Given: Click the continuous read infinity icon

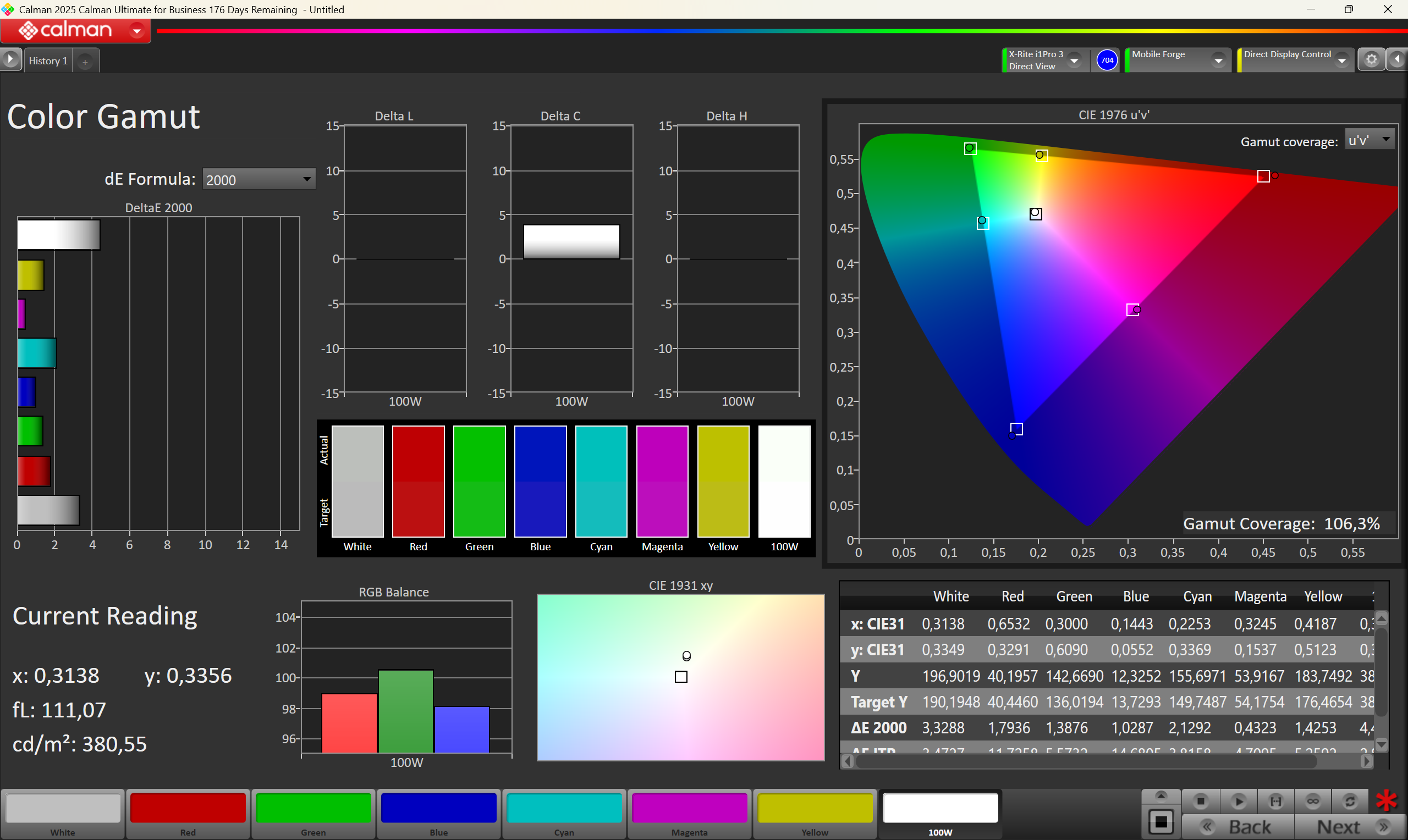Looking at the screenshot, I should coord(1312,801).
